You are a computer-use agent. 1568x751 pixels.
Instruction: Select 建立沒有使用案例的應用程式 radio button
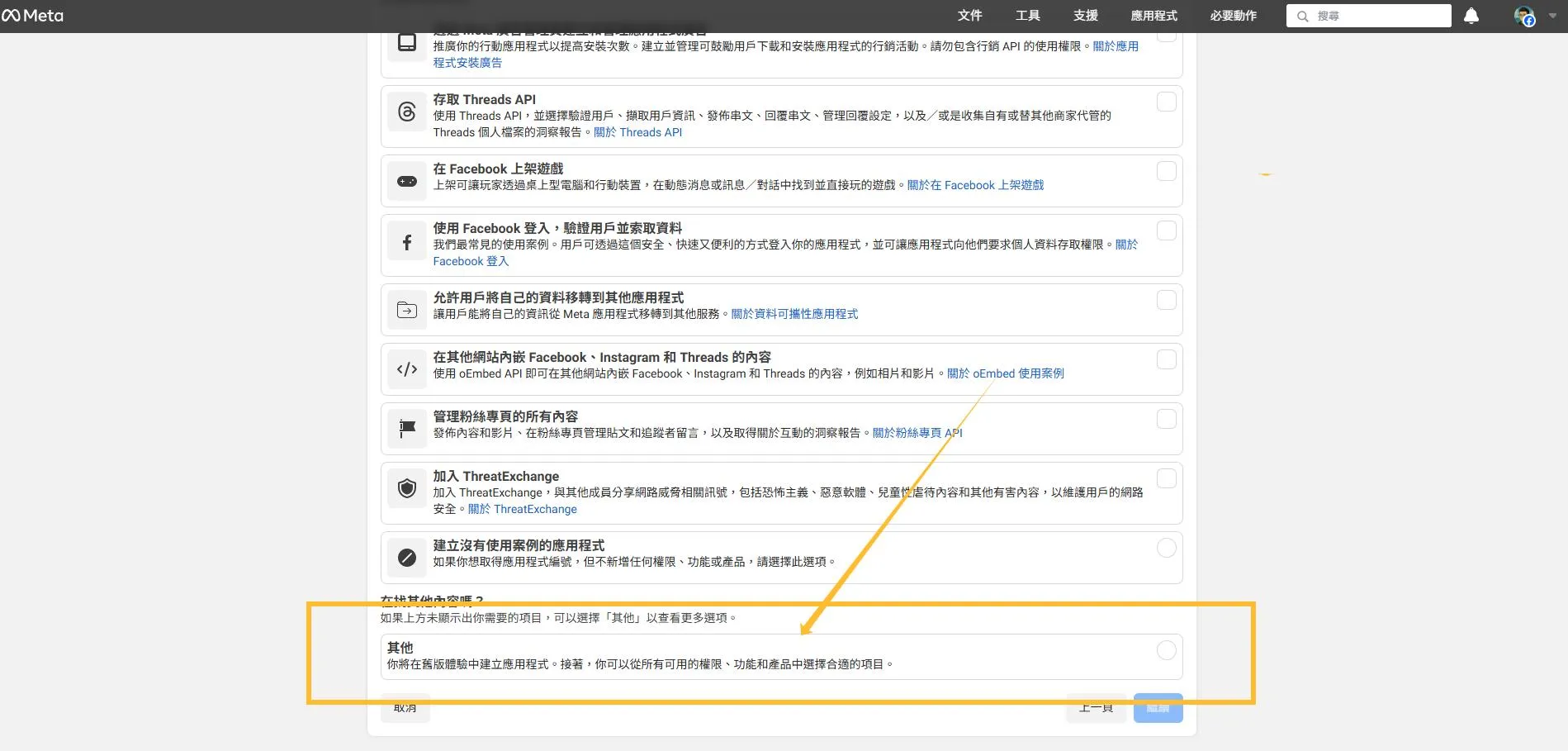point(1166,548)
